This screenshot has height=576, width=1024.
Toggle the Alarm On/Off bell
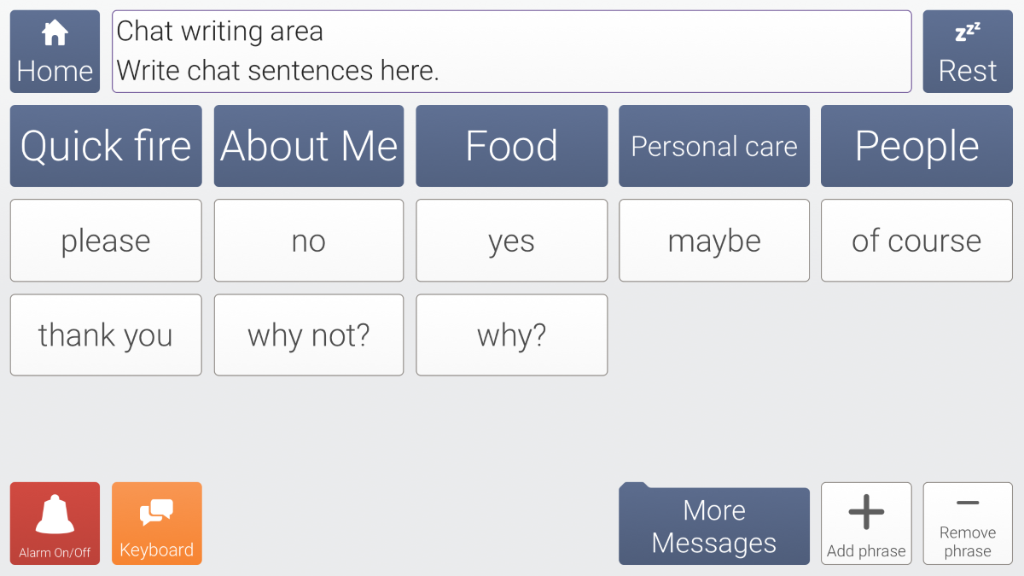click(55, 524)
